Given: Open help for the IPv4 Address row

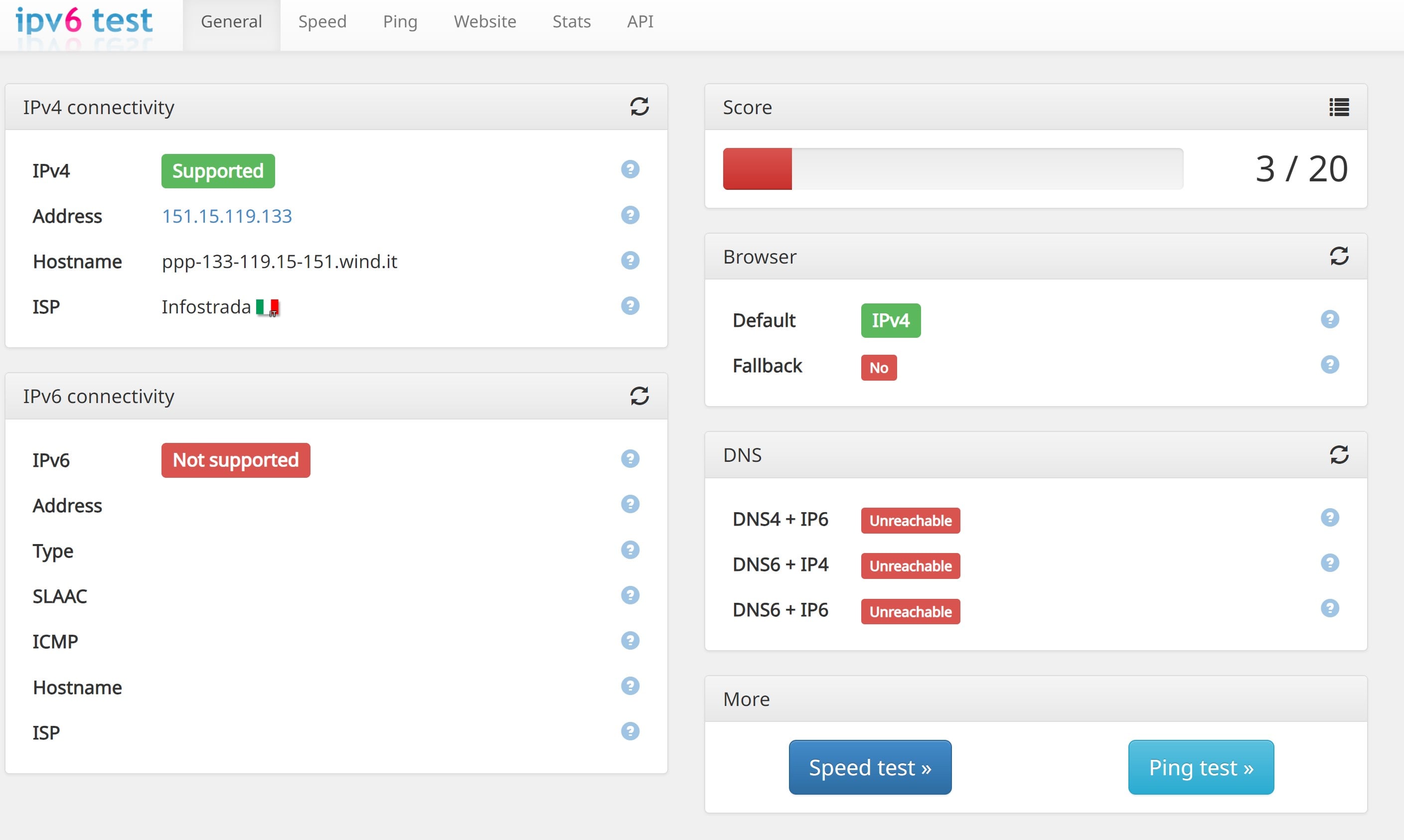Looking at the screenshot, I should click(630, 215).
